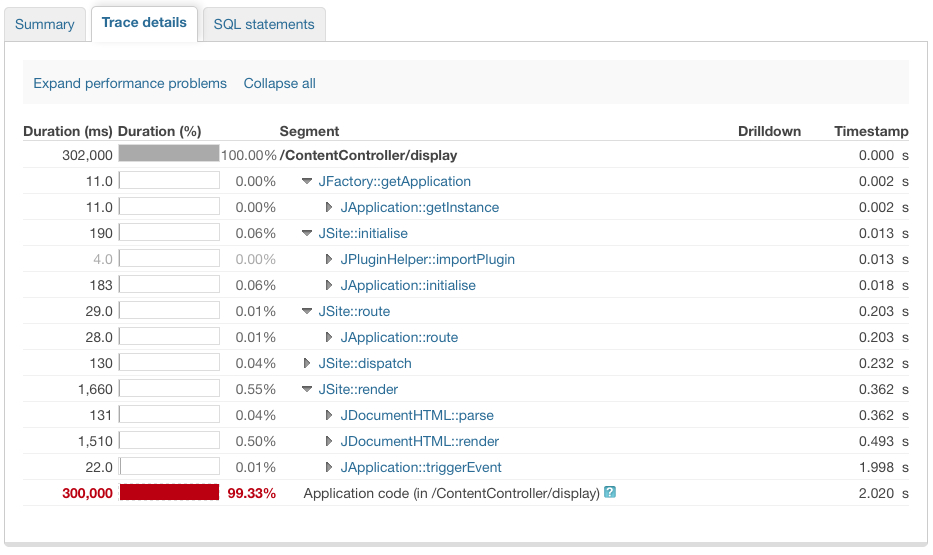
Task: Collapse the JSite::render segment arrow
Action: click(308, 390)
